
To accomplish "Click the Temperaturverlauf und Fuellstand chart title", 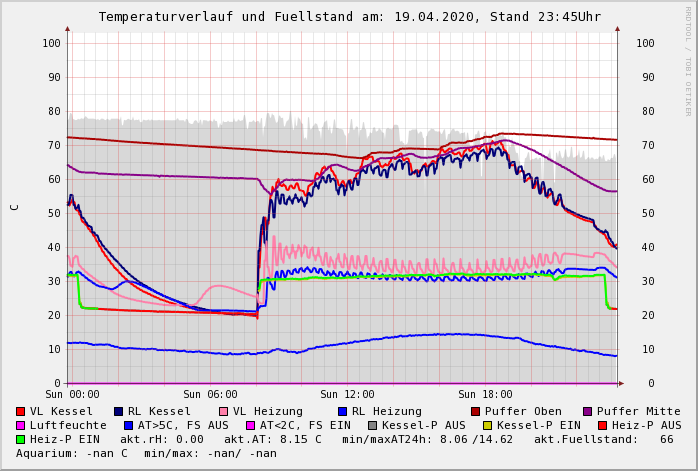I will 349,17.
